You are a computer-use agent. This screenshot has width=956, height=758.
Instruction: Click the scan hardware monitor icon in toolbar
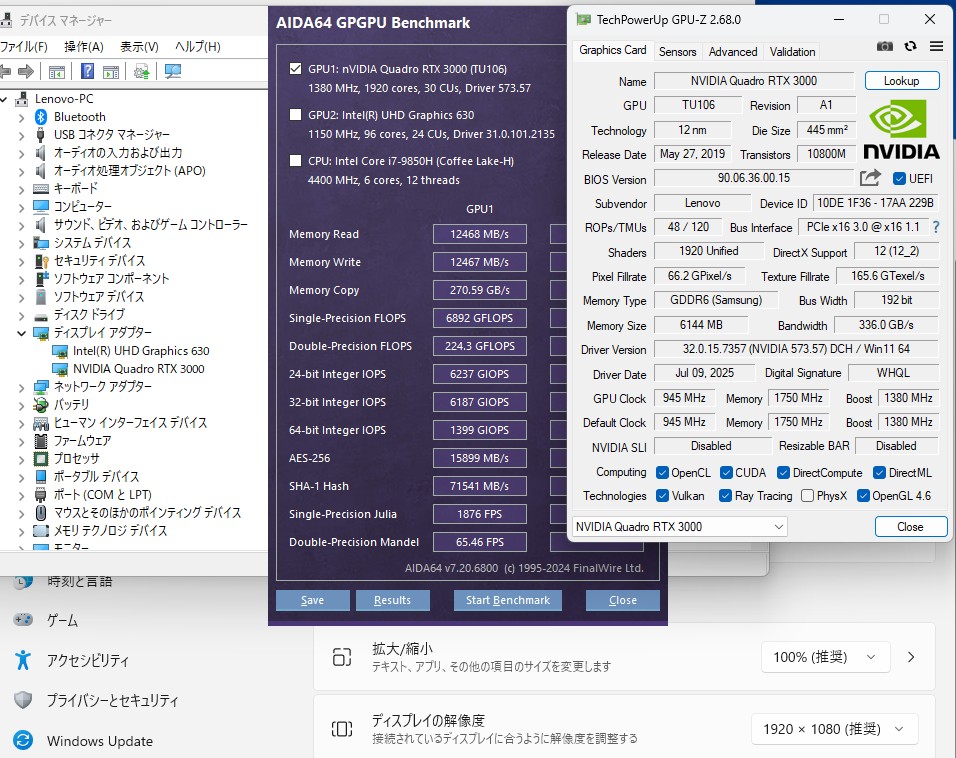[173, 72]
